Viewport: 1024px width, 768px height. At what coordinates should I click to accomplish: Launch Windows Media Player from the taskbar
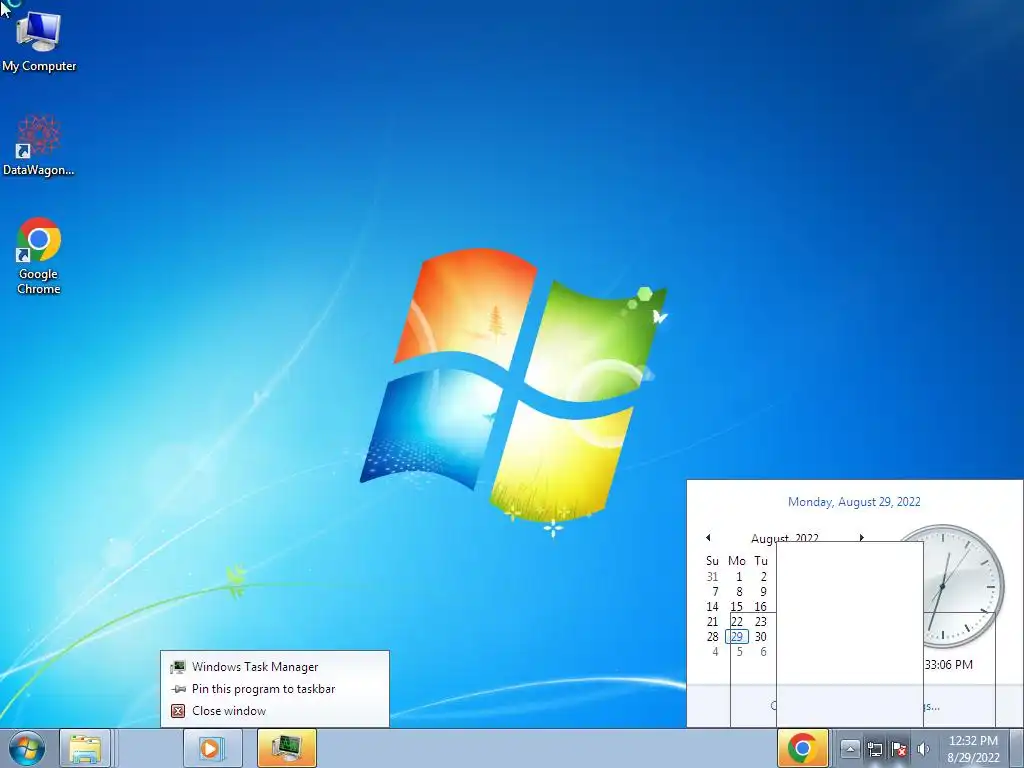coord(212,748)
